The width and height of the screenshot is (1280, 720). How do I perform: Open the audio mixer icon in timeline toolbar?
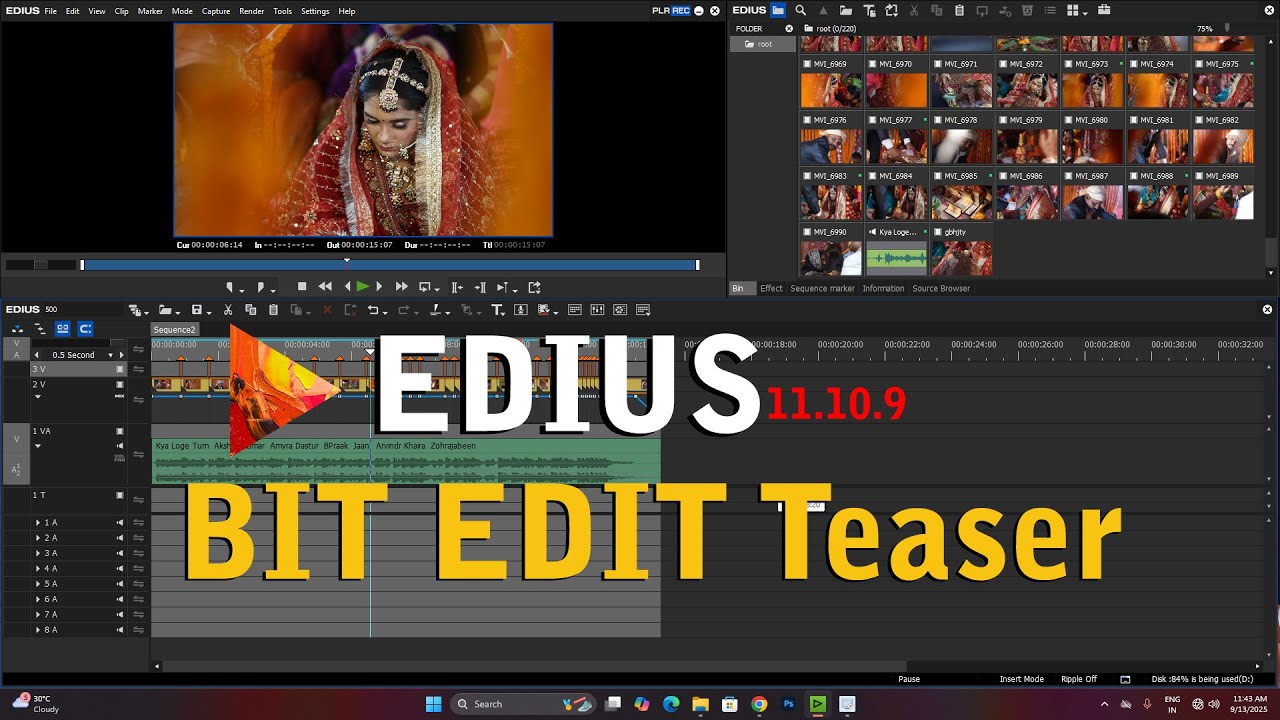click(x=597, y=310)
